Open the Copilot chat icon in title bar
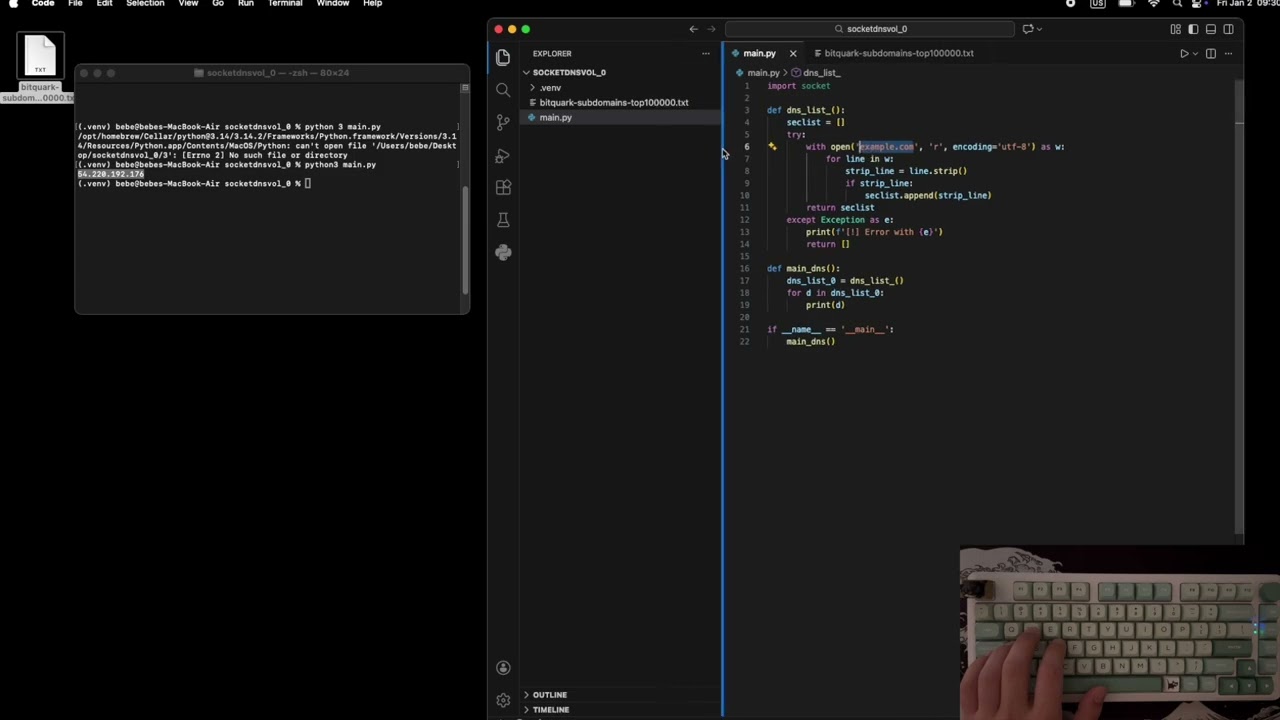This screenshot has width=1280, height=720. click(1027, 29)
